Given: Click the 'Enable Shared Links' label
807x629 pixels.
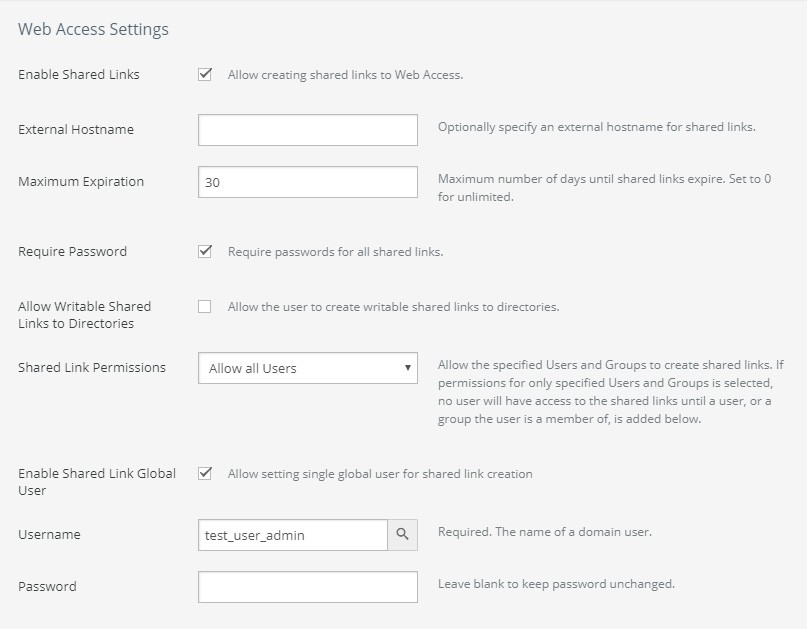Looking at the screenshot, I should (x=79, y=75).
